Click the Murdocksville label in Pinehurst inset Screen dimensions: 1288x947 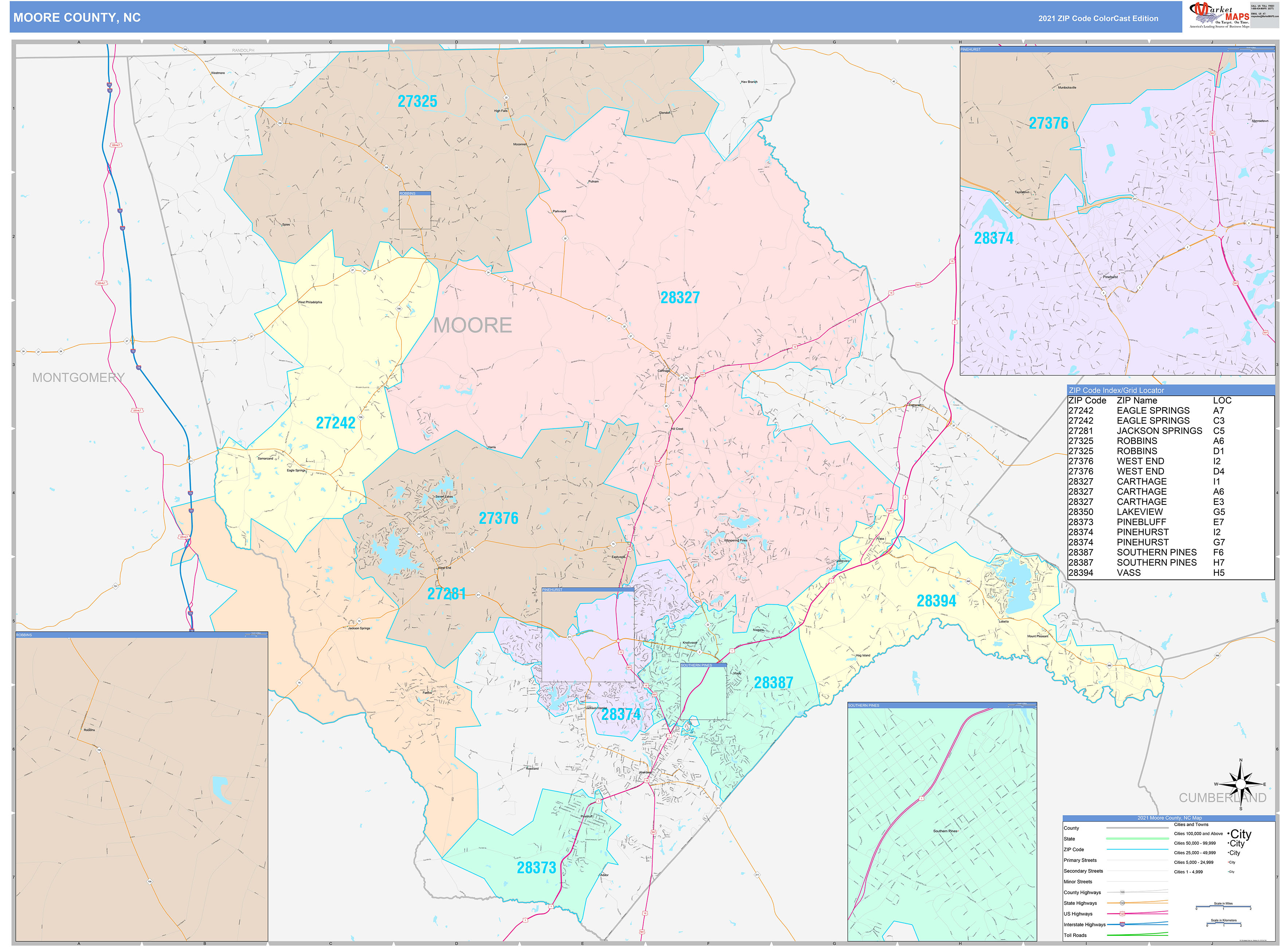point(1067,87)
